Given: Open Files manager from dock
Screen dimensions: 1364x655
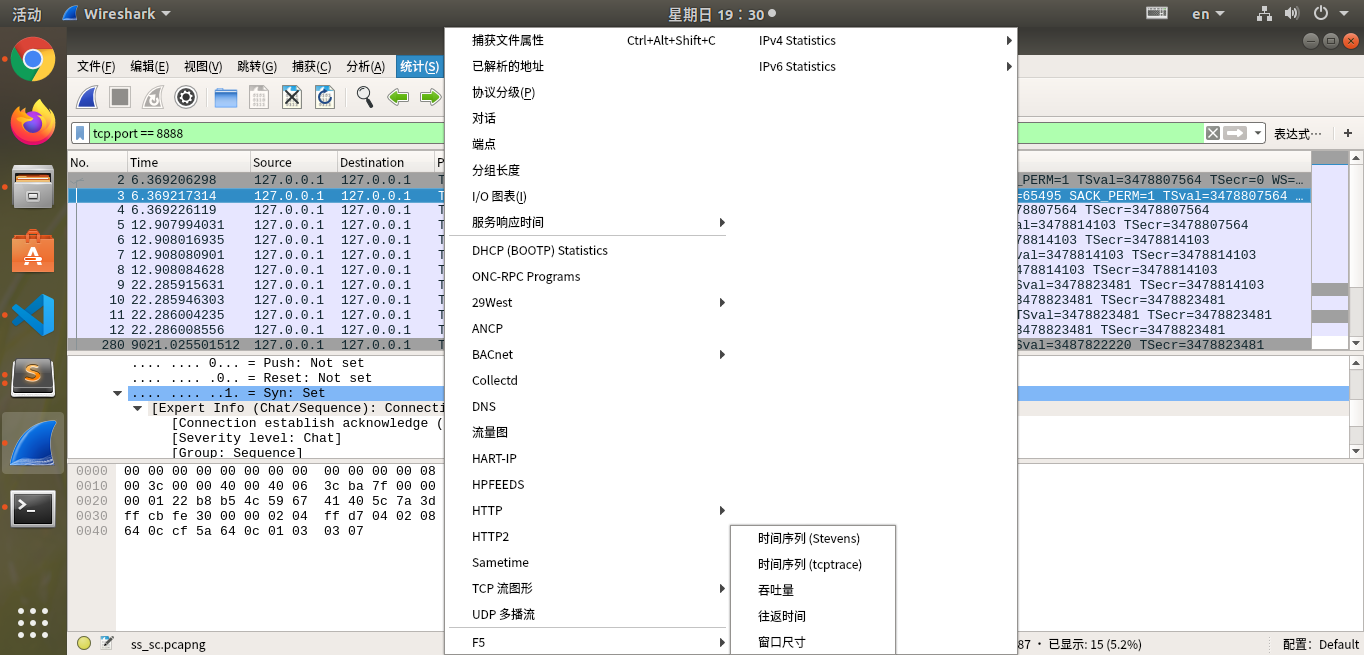Looking at the screenshot, I should tap(33, 189).
